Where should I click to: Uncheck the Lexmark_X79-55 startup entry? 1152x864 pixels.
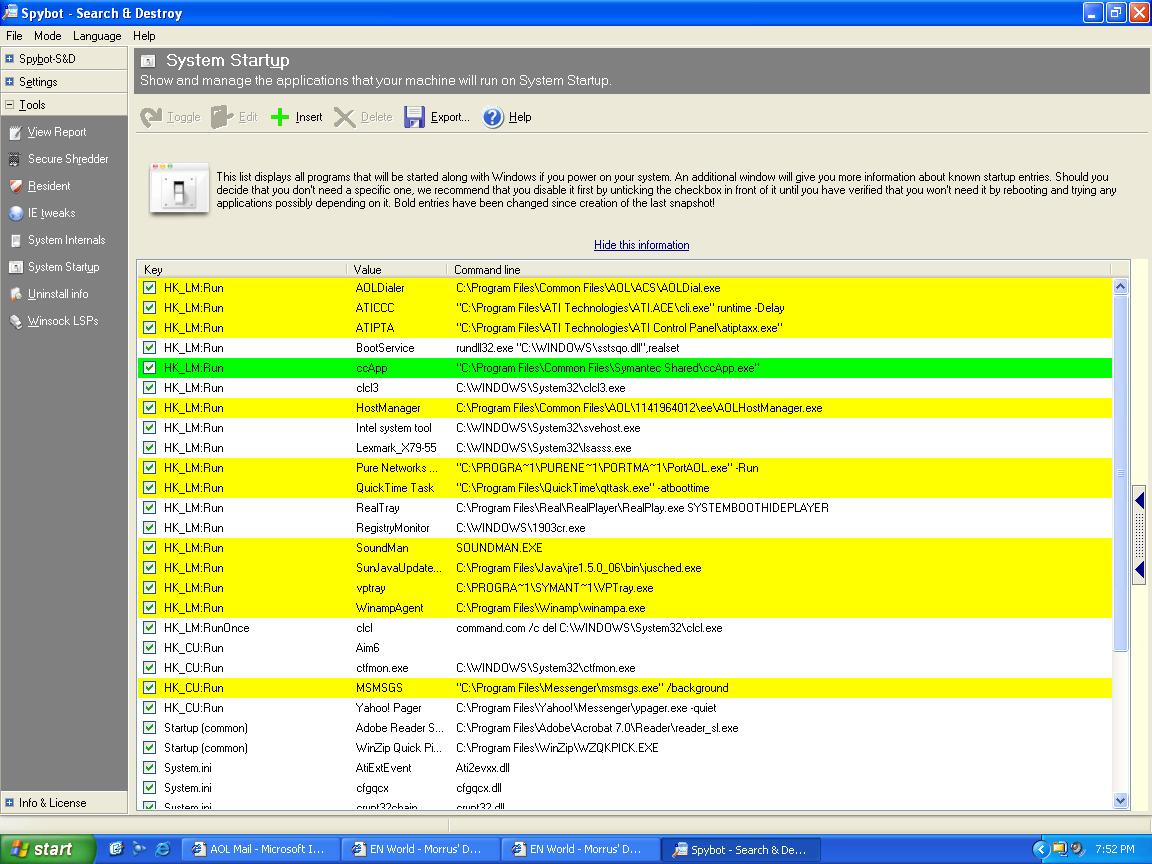[x=150, y=447]
